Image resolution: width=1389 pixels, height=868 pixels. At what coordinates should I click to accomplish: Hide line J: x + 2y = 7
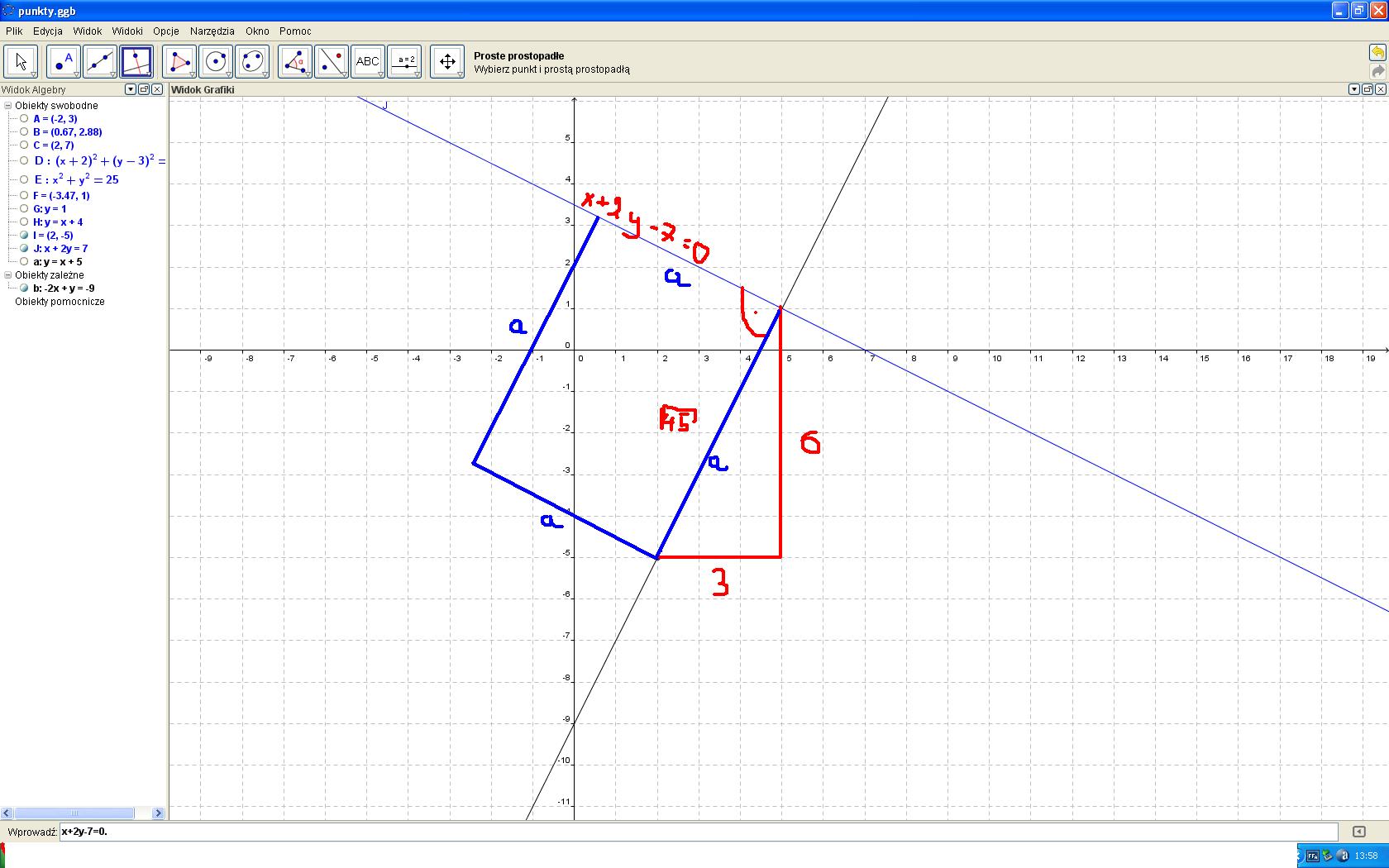tap(25, 248)
